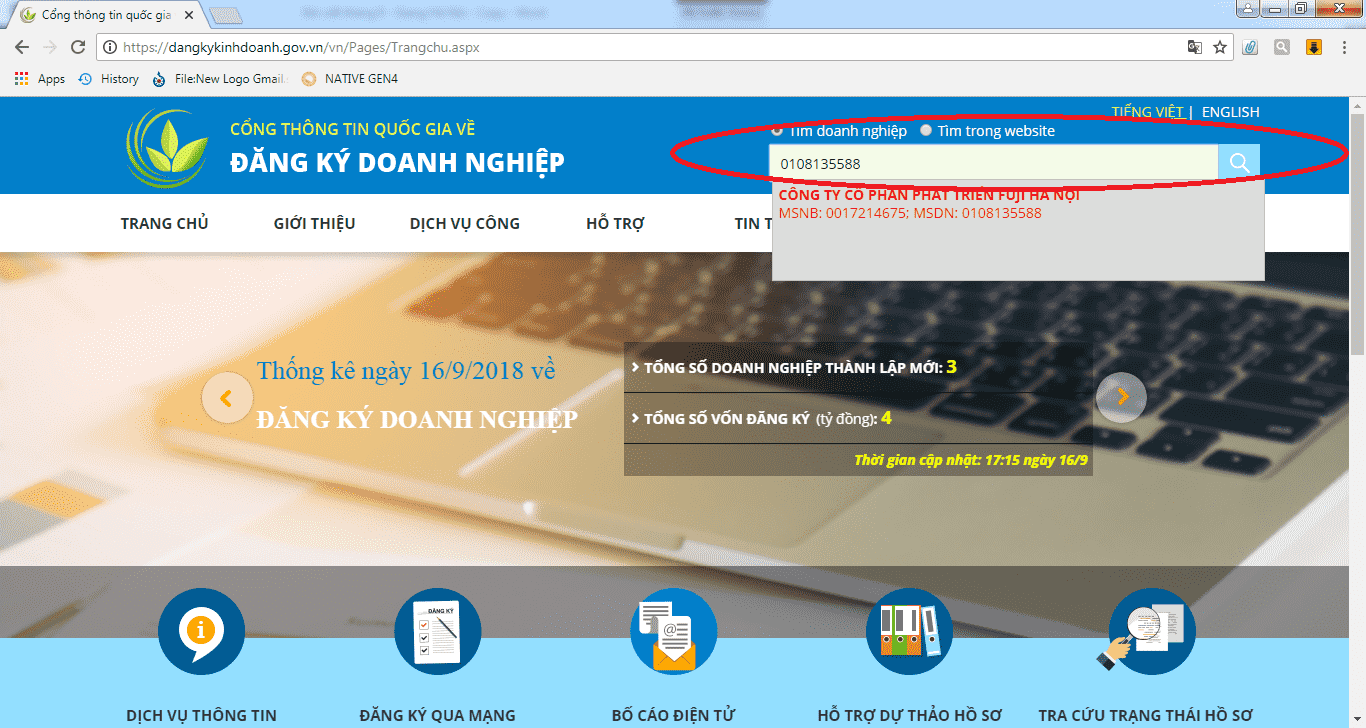
Task: Select the 'Tìm trong website' radio option
Action: pos(926,131)
